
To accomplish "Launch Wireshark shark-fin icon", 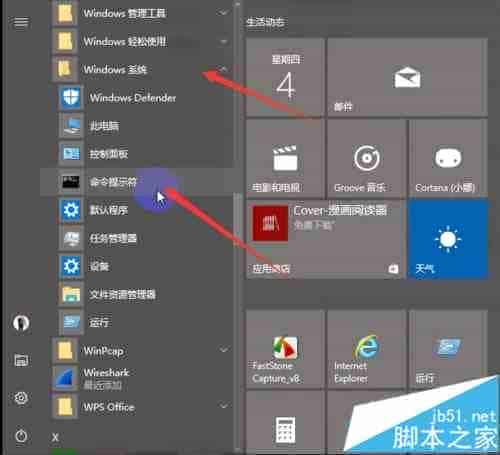I will coord(65,378).
